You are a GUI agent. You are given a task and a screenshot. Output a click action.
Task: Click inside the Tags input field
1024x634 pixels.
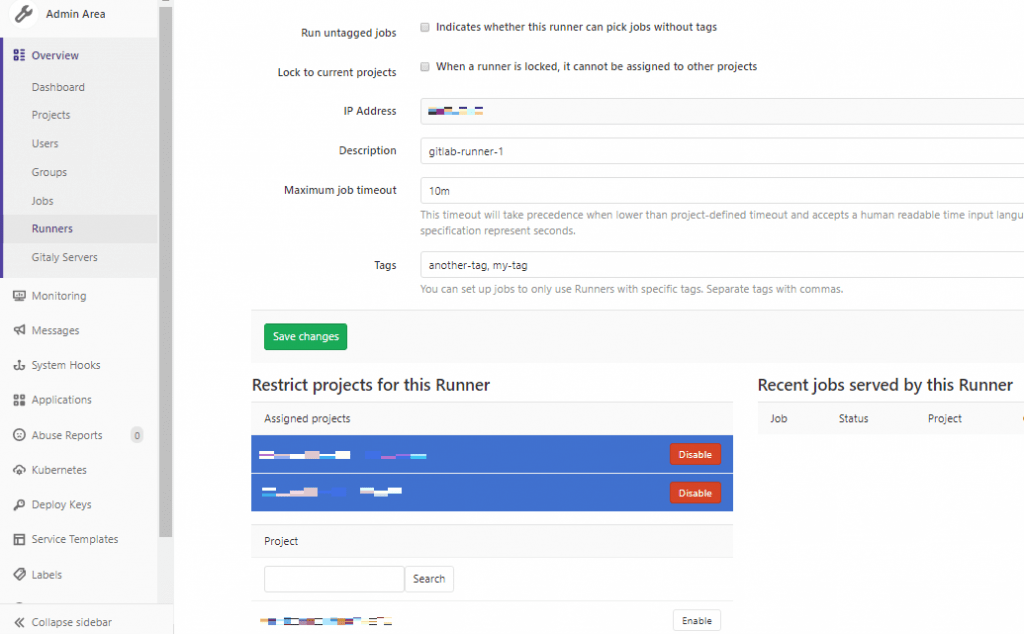pos(600,265)
